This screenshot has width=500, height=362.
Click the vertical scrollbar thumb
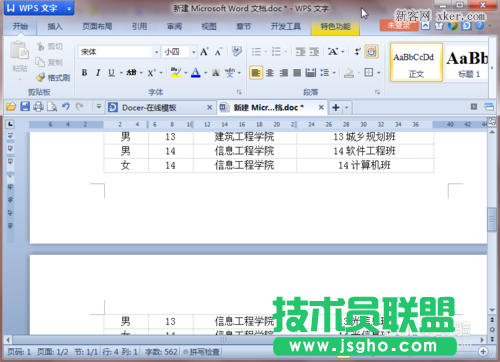(x=492, y=219)
